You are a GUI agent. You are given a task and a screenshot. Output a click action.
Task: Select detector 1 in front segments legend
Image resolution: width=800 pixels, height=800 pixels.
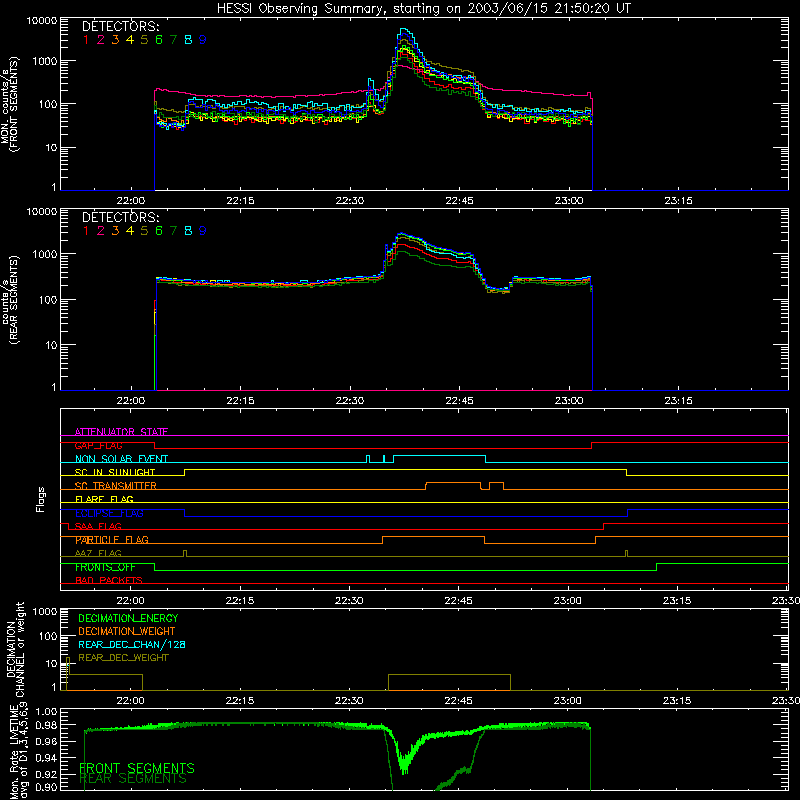[86, 40]
